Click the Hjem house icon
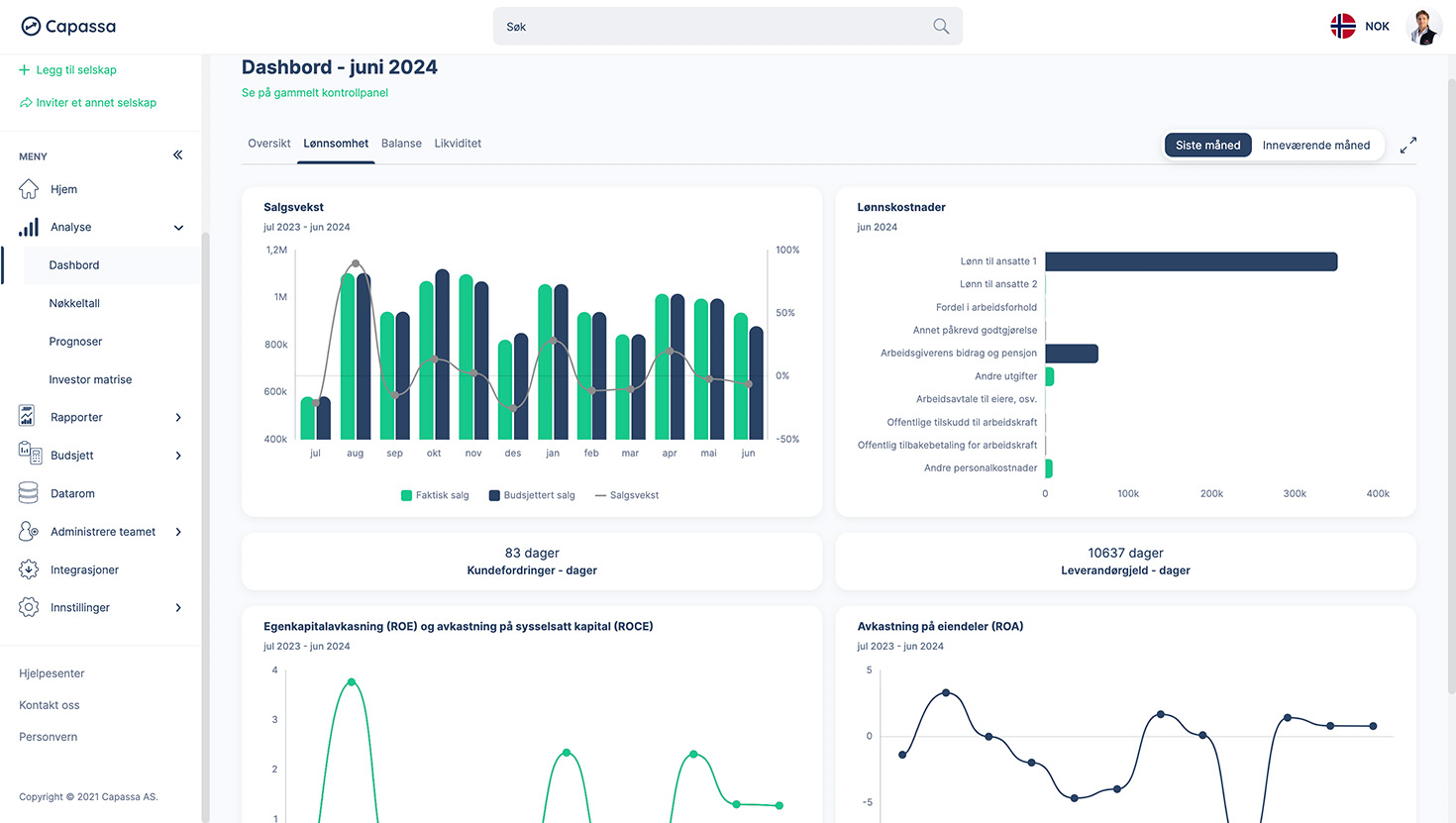The width and height of the screenshot is (1456, 823). (29, 189)
